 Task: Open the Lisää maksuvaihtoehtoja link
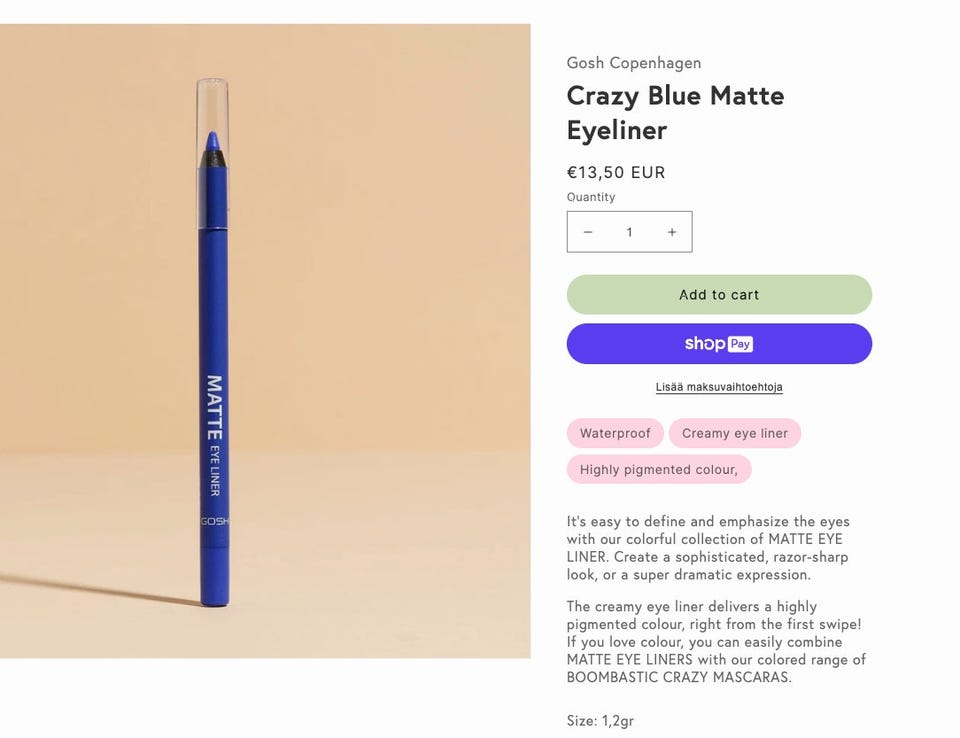click(x=719, y=387)
